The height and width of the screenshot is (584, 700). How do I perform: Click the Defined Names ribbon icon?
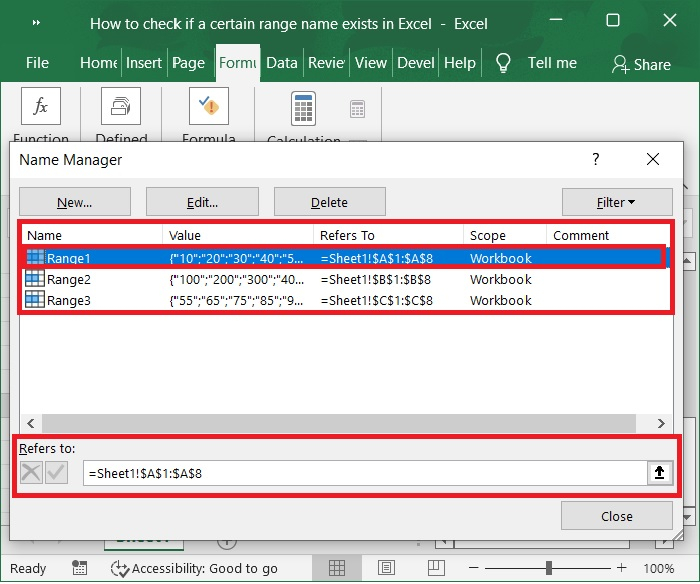[x=121, y=106]
